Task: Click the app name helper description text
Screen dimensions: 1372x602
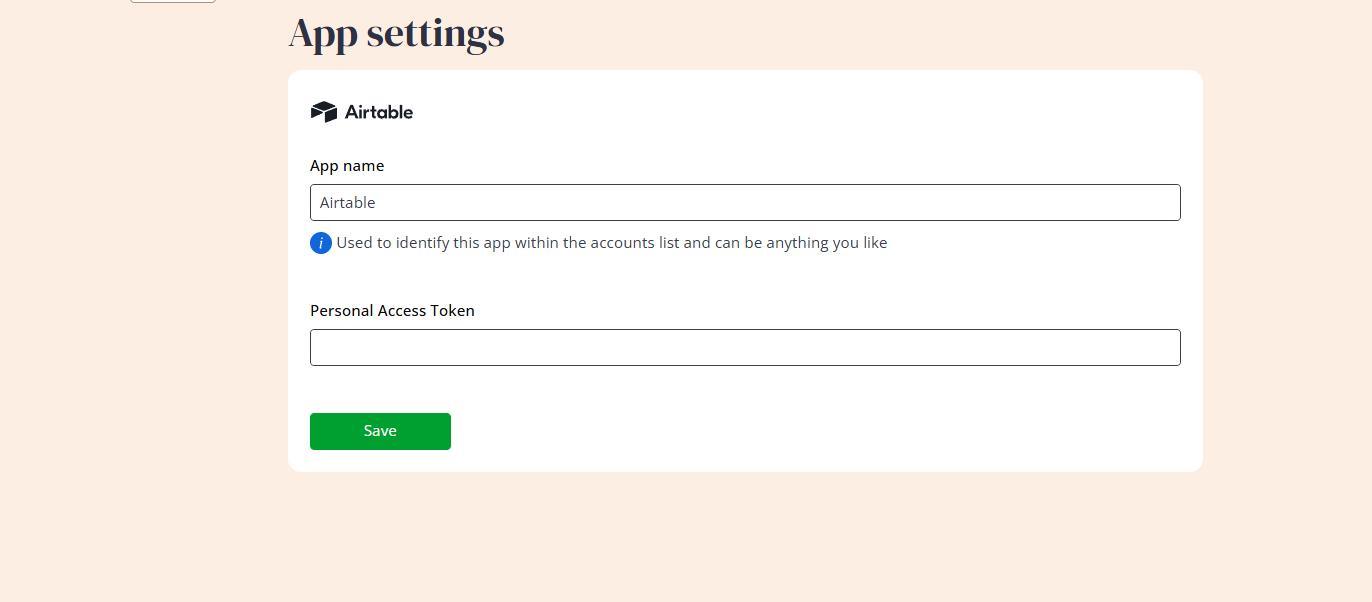Action: coord(611,243)
